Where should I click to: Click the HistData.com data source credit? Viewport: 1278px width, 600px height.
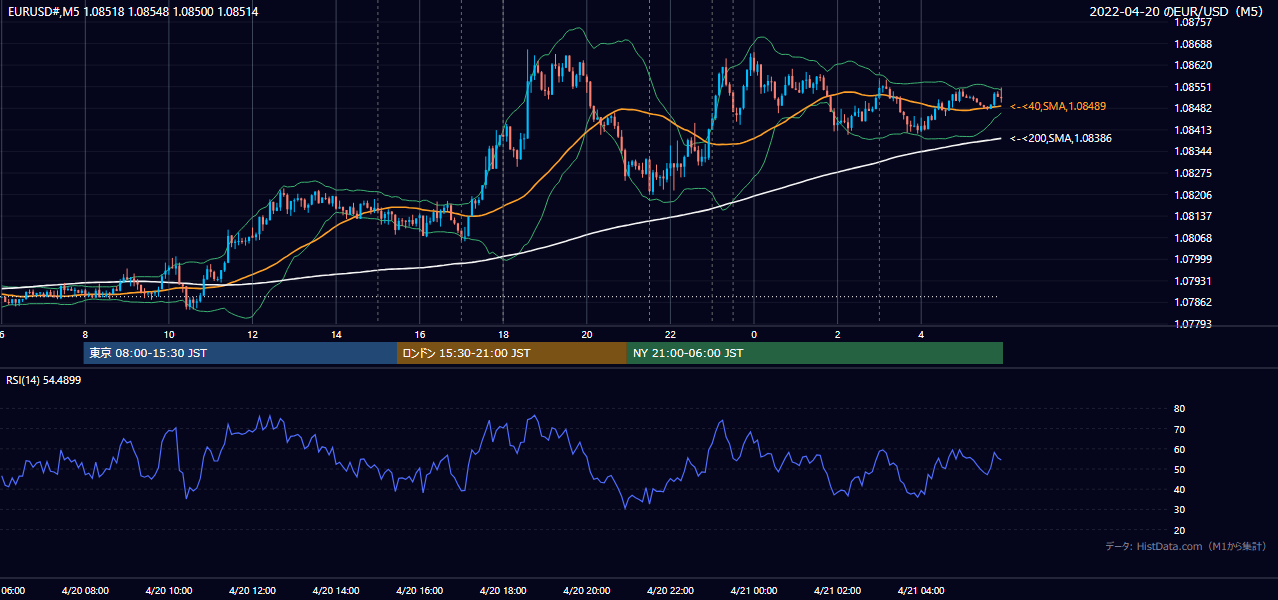point(1186,546)
